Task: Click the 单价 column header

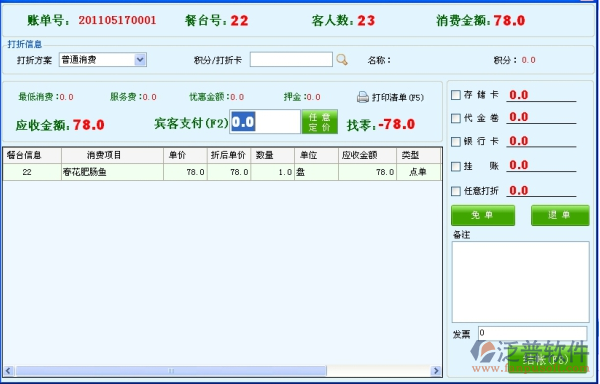Action: (x=185, y=155)
